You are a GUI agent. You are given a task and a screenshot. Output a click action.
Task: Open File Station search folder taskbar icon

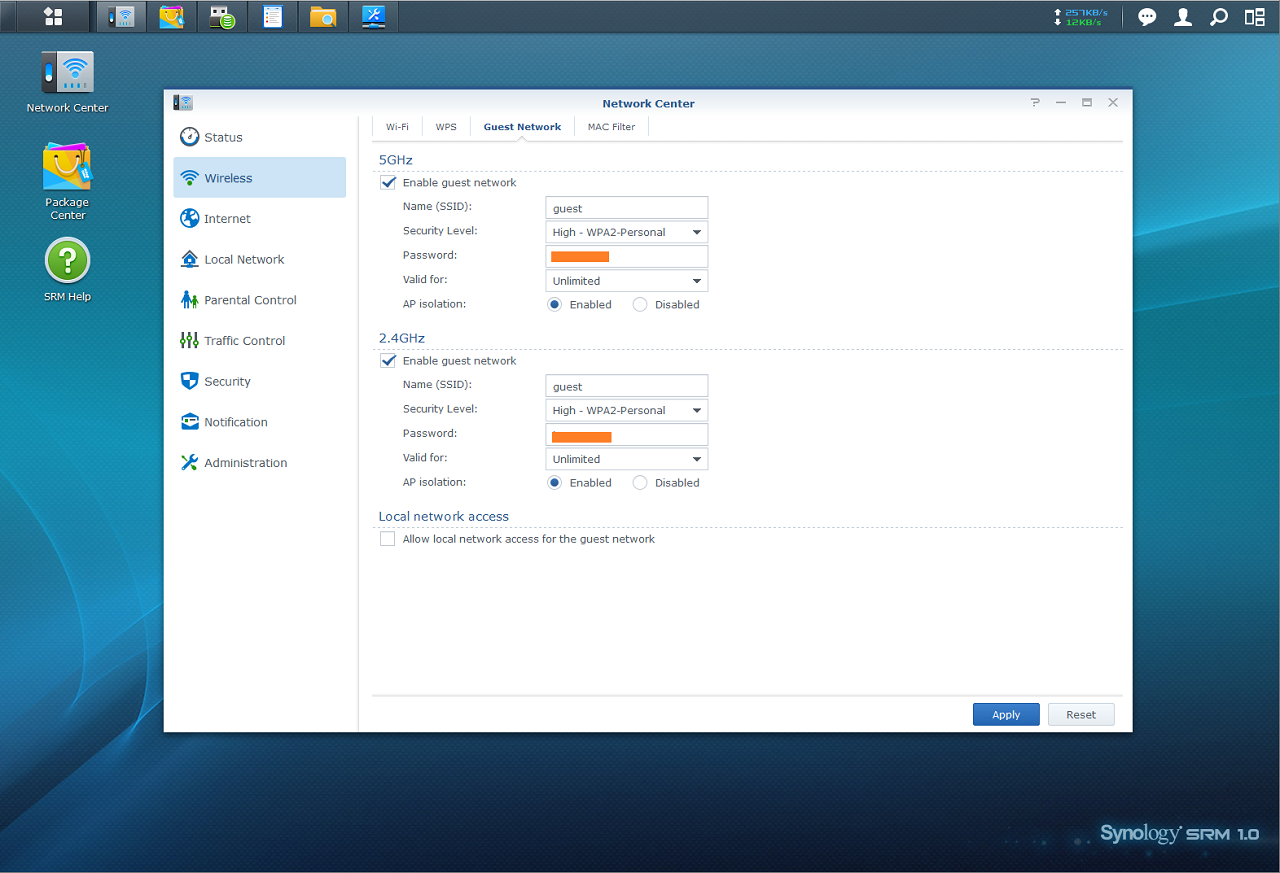(x=322, y=17)
